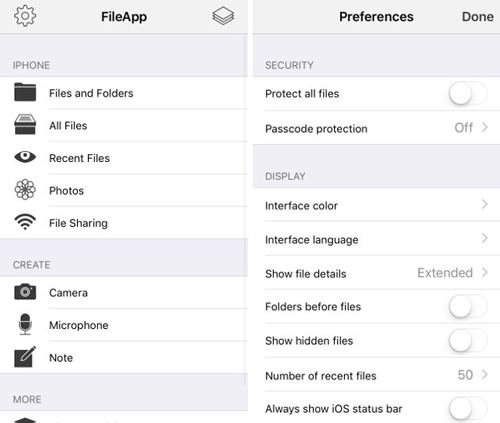Open the Photos flower icon
Screen dimensions: 500x423
[25, 190]
